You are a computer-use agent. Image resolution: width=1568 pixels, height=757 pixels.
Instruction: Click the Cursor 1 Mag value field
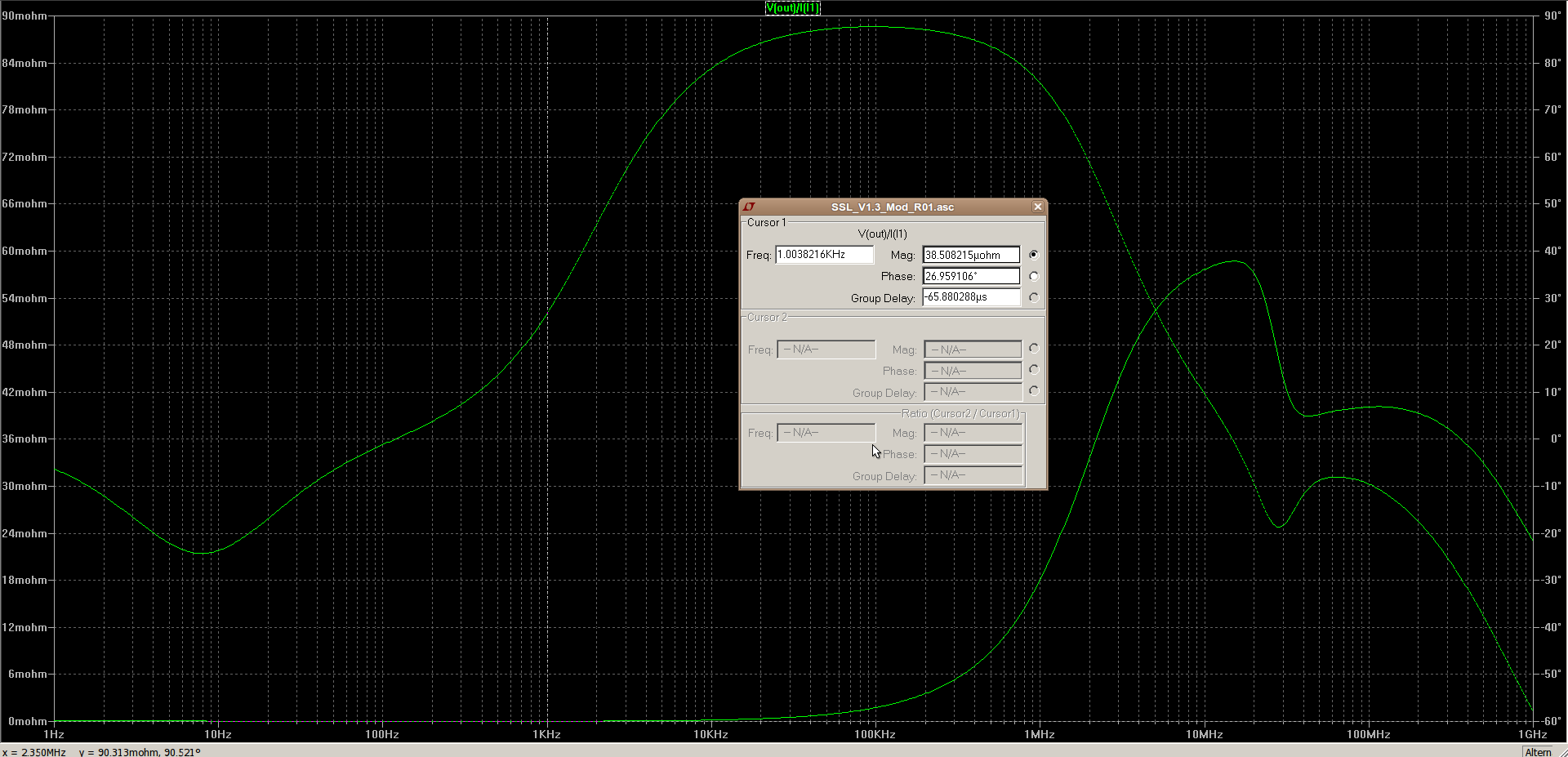click(x=972, y=255)
